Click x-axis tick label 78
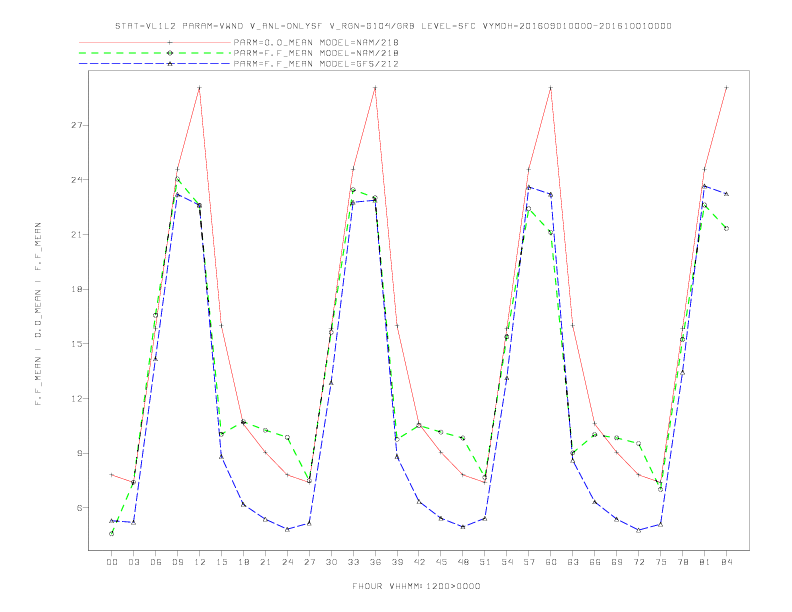 click(x=683, y=562)
